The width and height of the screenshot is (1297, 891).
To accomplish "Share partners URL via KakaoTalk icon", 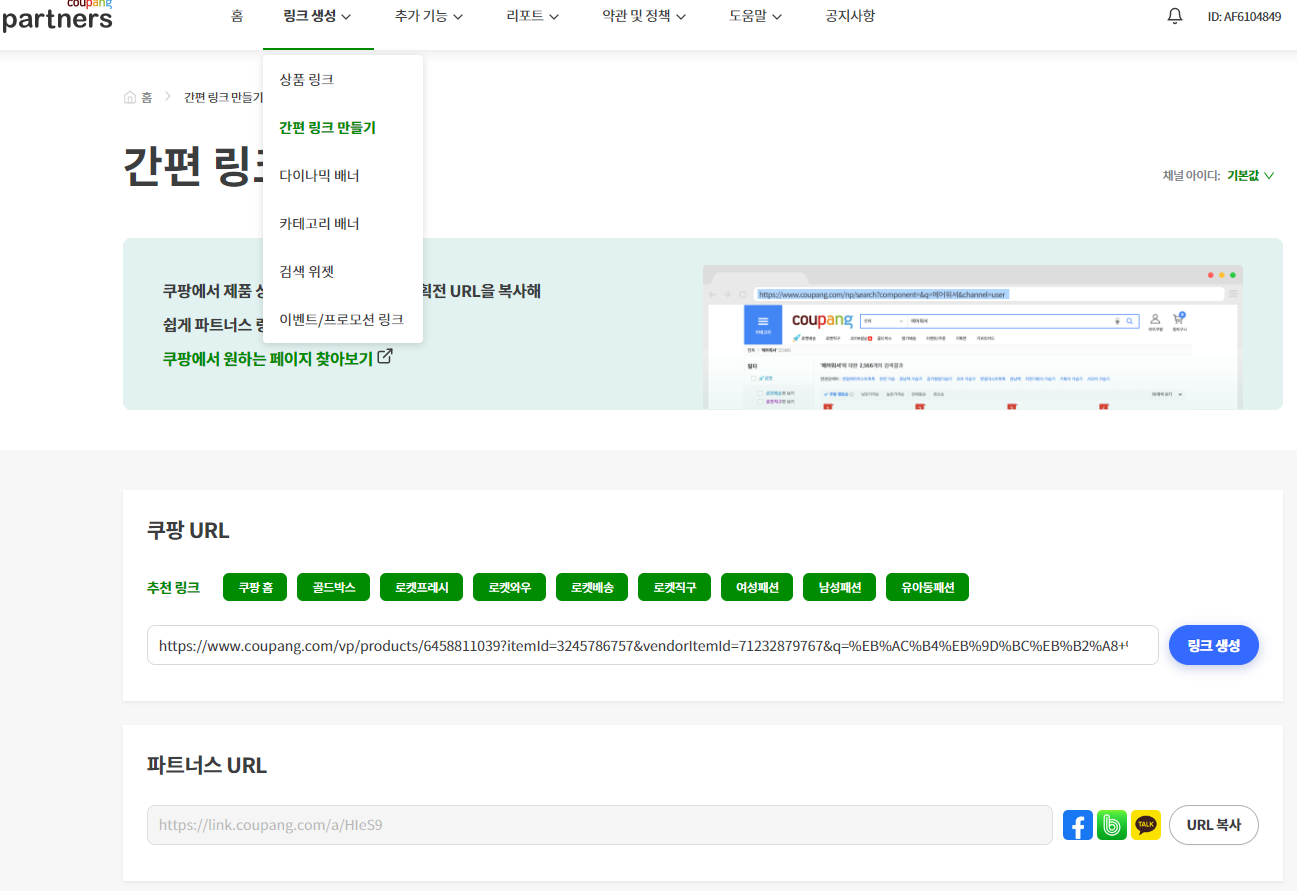I will [1146, 825].
